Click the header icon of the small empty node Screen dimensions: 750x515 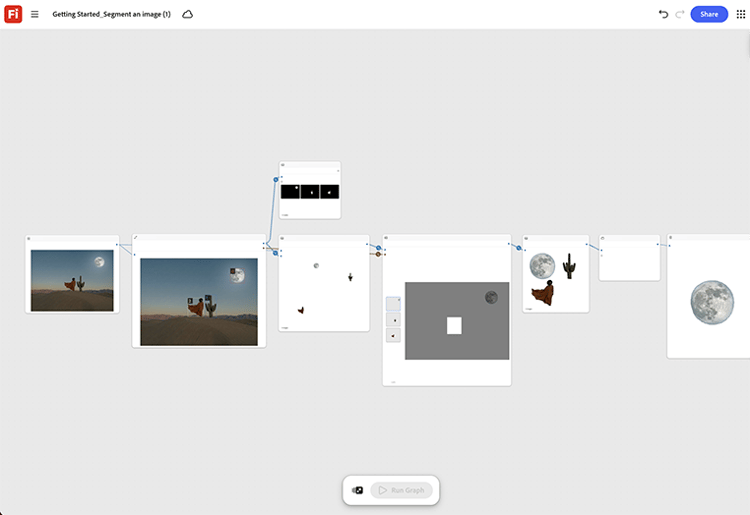click(603, 238)
